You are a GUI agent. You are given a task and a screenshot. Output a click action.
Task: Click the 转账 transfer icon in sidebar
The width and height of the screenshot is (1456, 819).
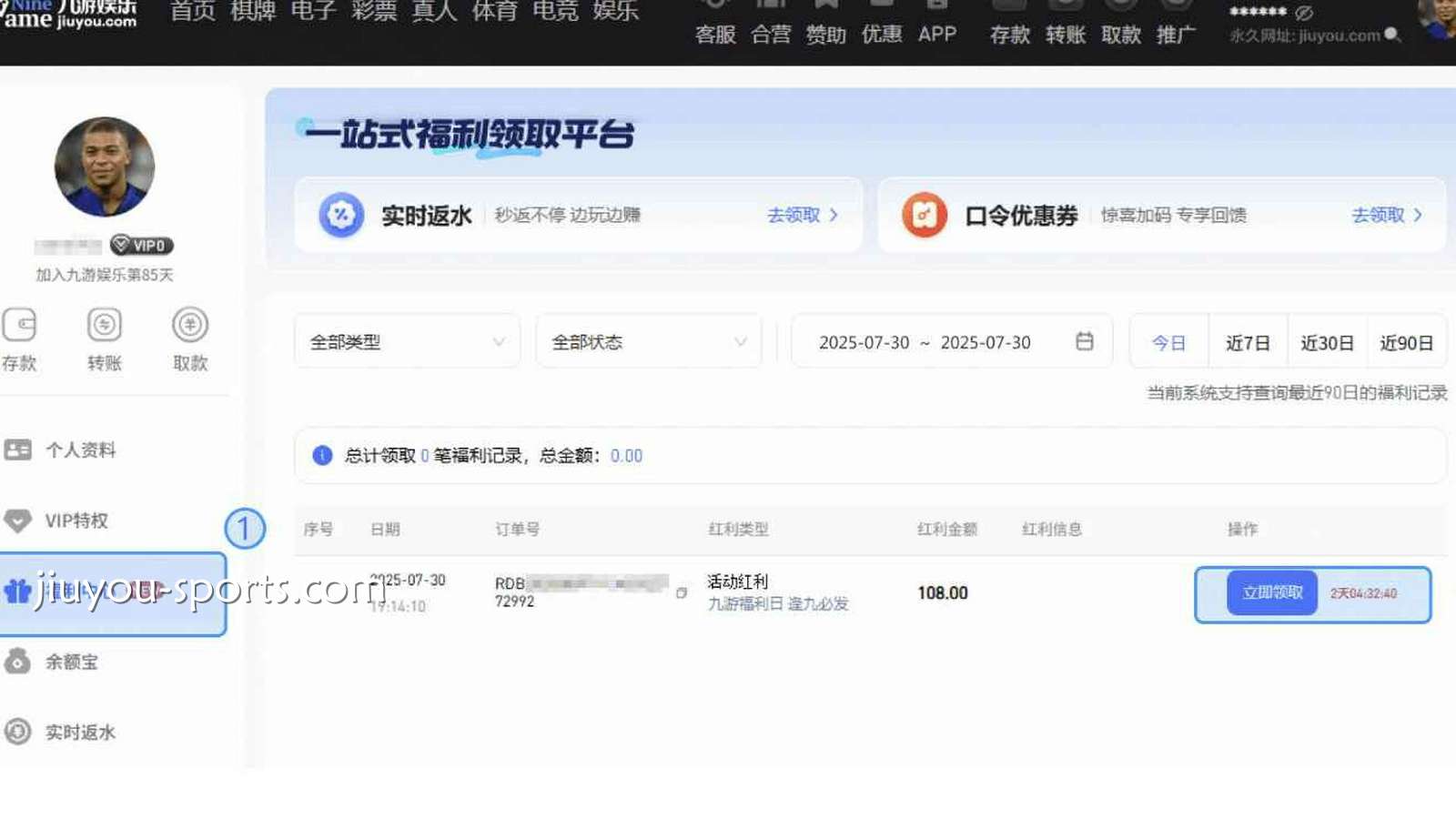(x=105, y=325)
